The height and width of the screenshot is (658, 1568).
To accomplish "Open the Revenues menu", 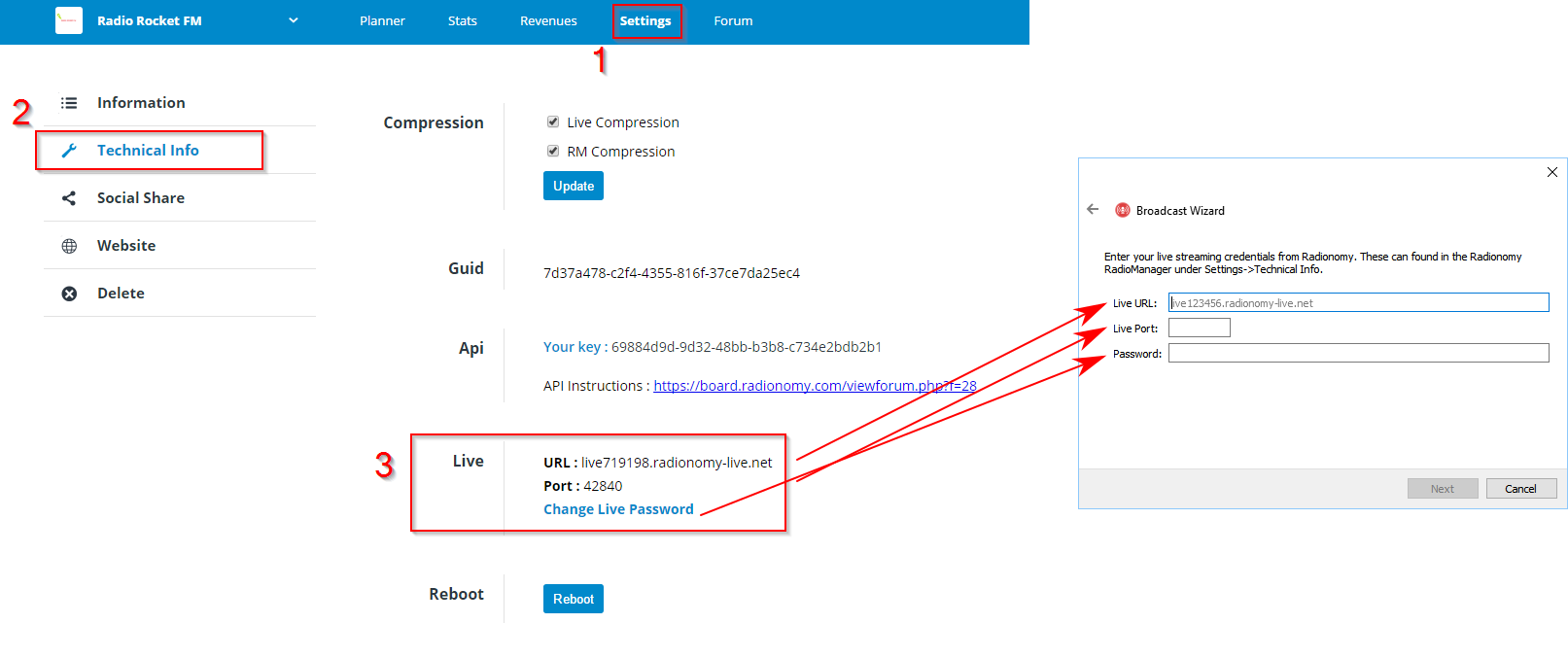I will pos(548,20).
